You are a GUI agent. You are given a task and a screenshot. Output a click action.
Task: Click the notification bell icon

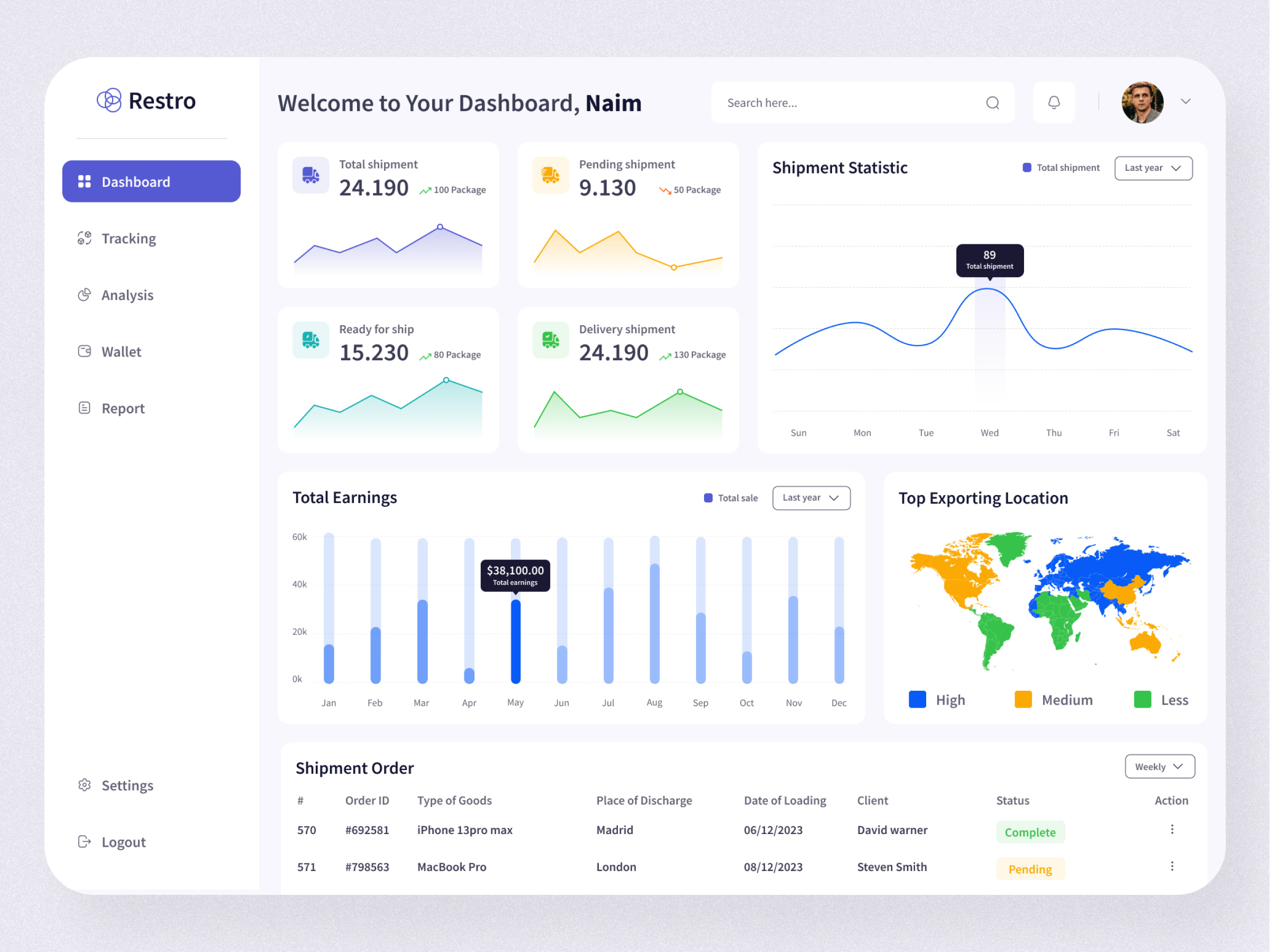pos(1054,102)
